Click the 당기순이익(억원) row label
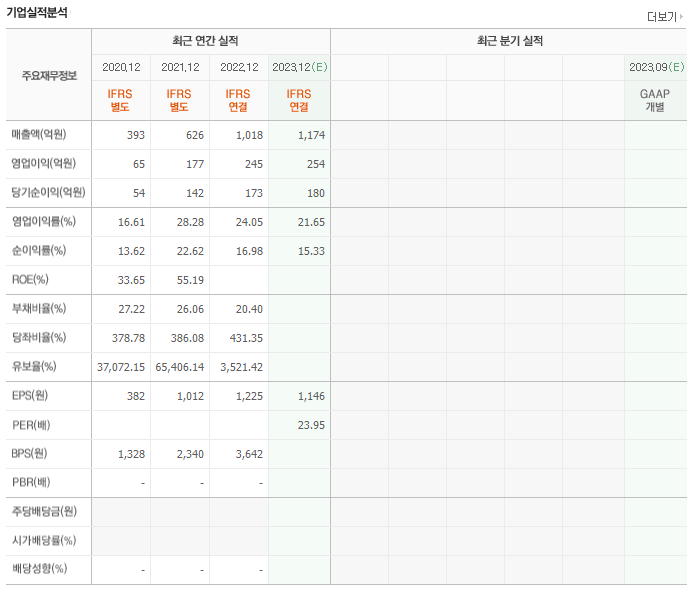 (x=48, y=192)
